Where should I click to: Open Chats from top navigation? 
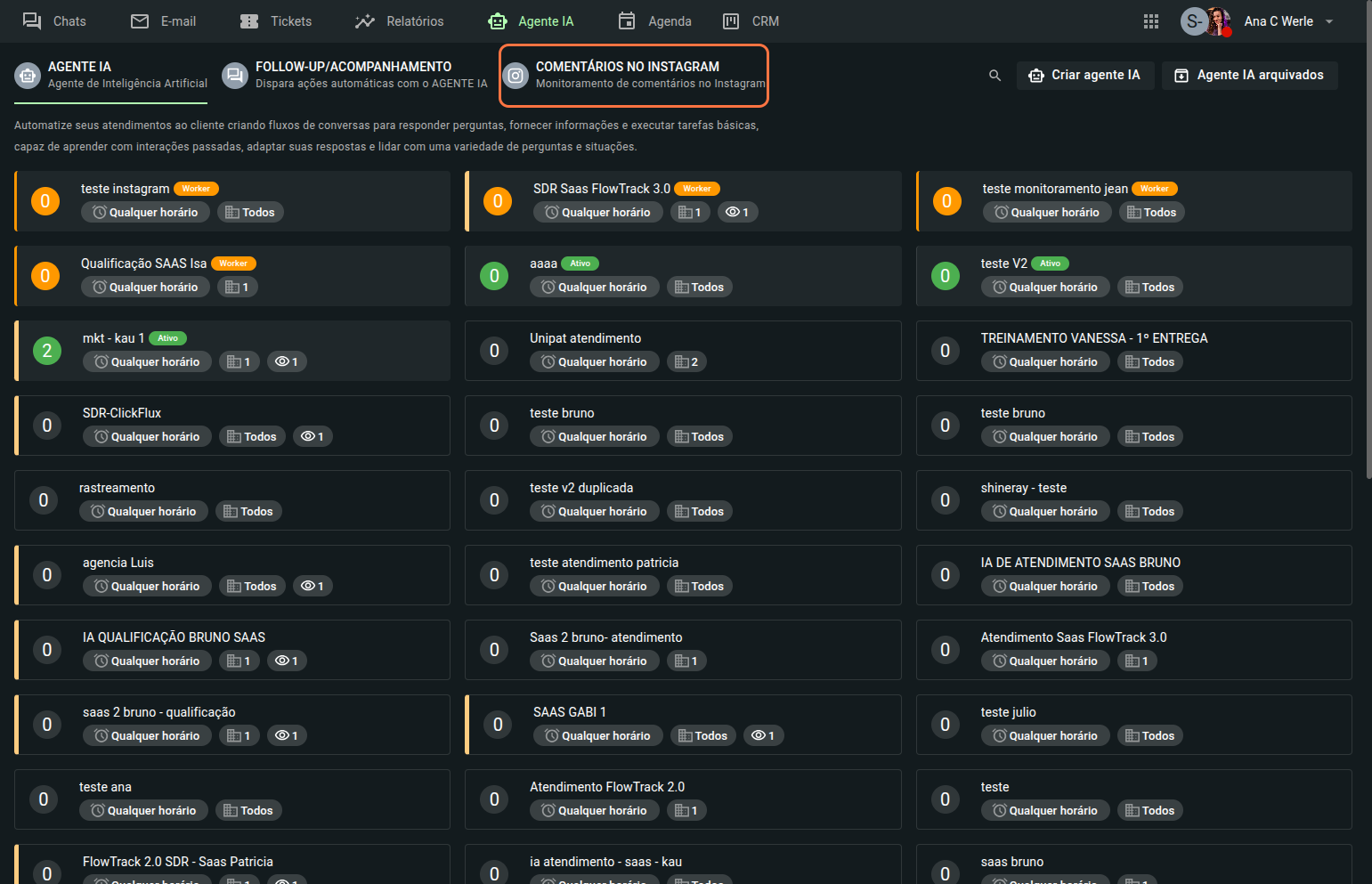[x=54, y=21]
